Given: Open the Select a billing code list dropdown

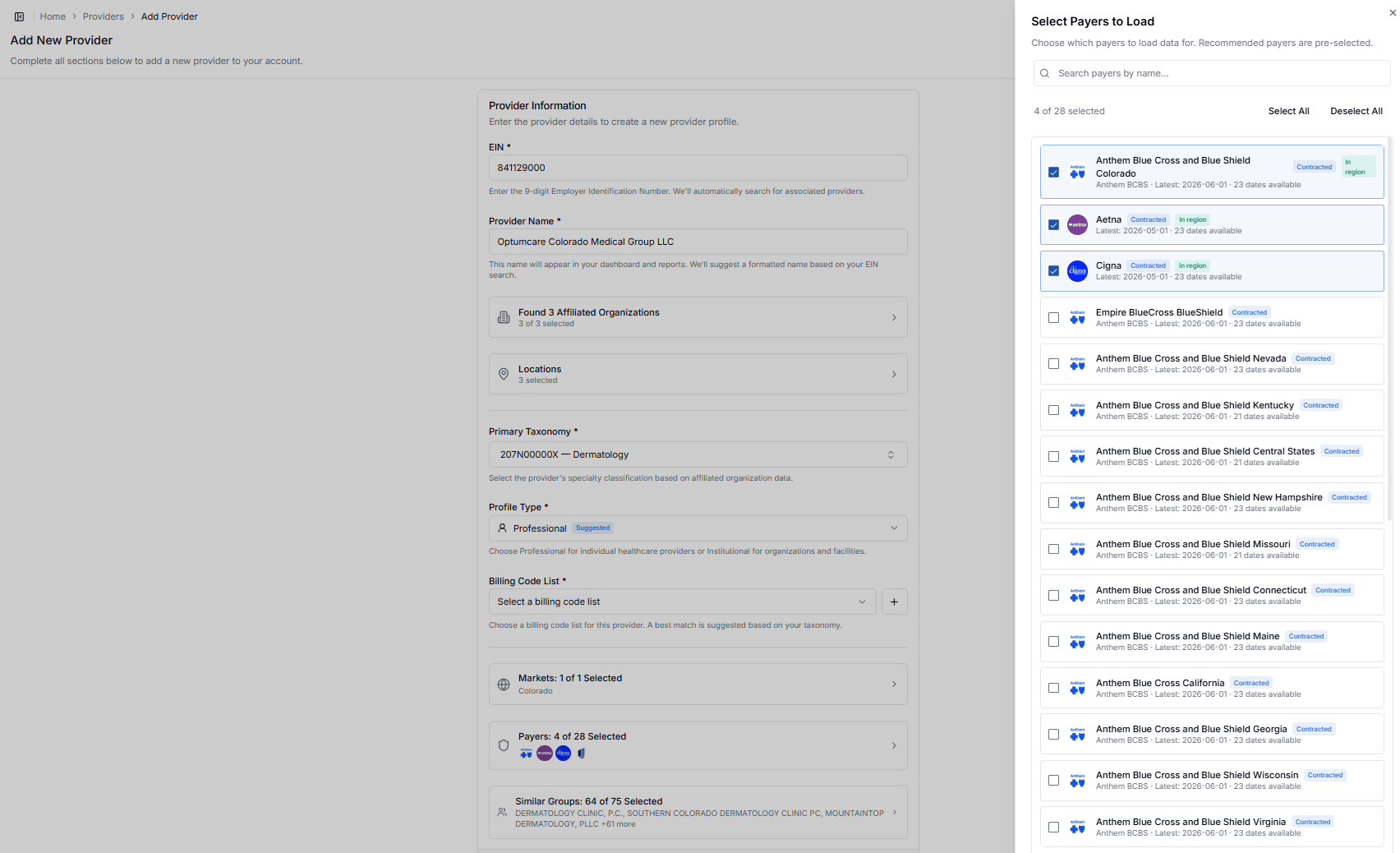Looking at the screenshot, I should 682,602.
